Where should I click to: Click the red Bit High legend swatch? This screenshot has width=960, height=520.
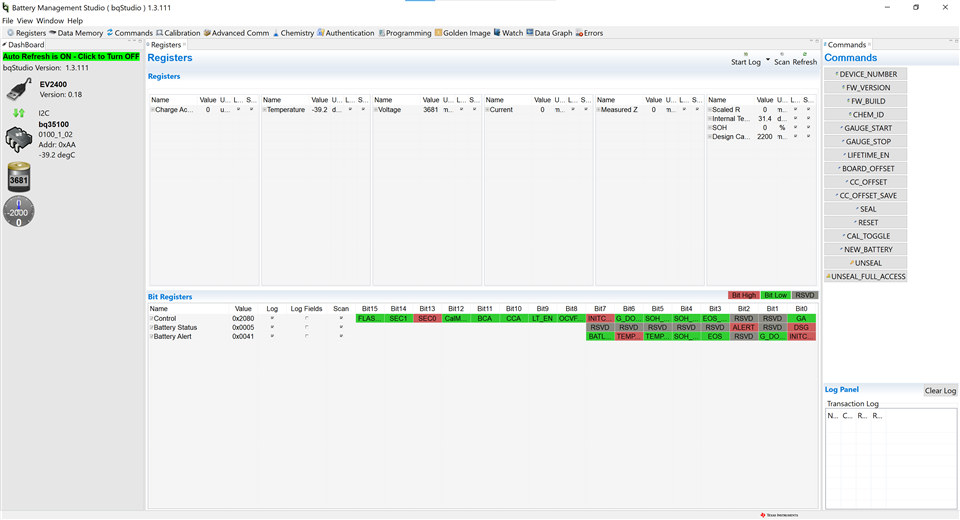(x=743, y=295)
